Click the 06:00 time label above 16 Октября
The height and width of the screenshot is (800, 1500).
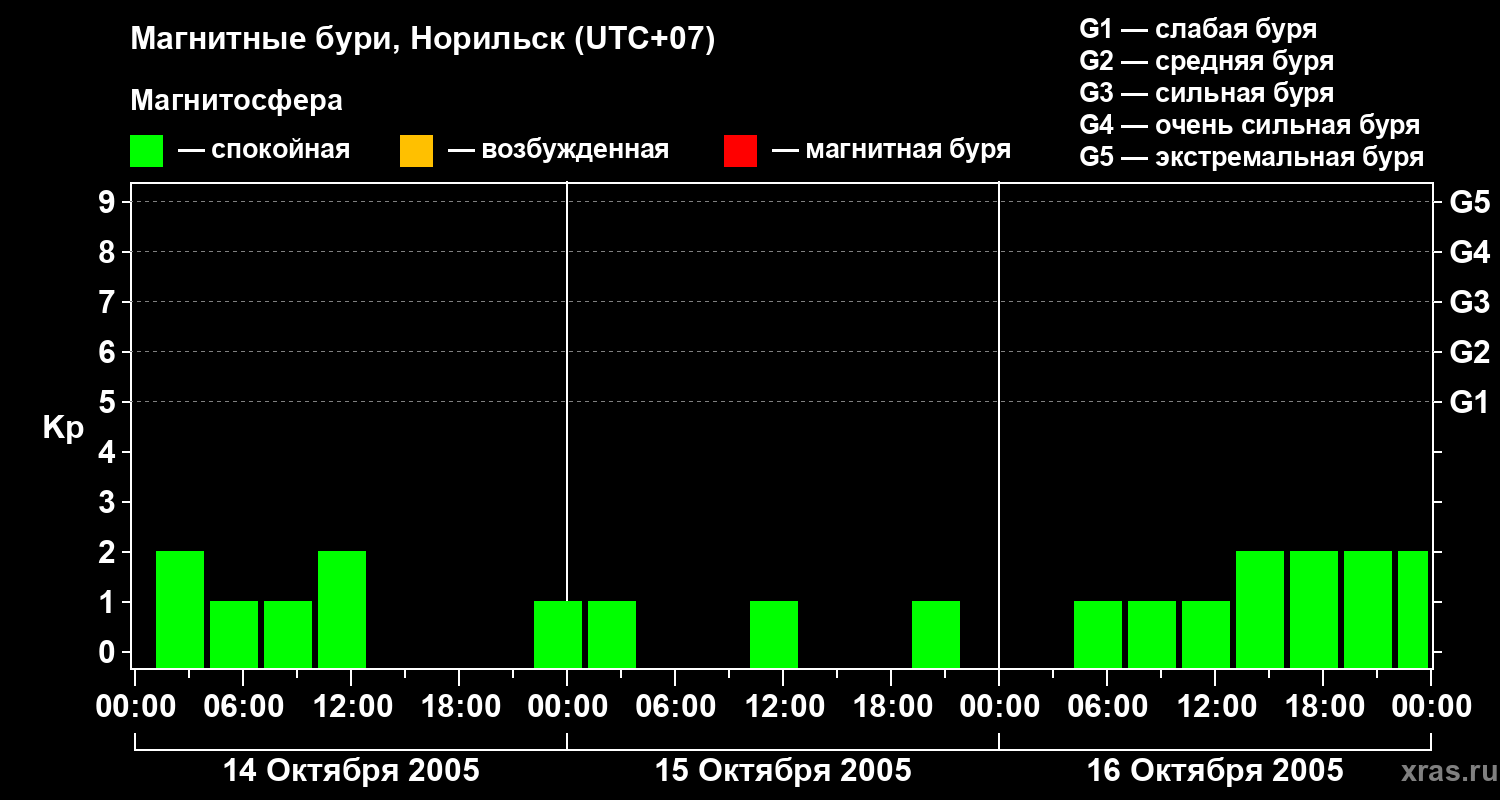pos(1107,707)
